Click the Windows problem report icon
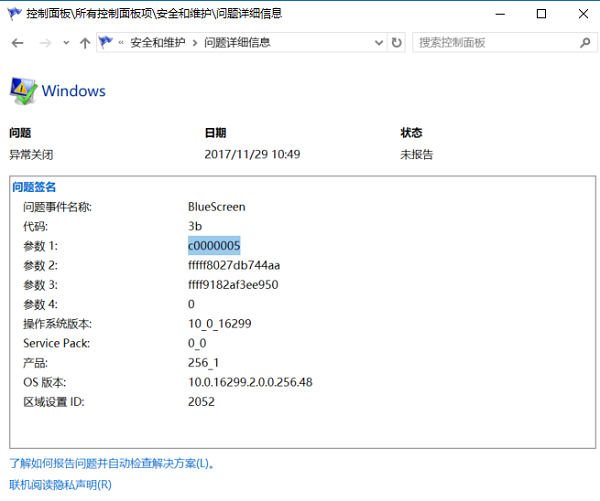 [x=23, y=91]
